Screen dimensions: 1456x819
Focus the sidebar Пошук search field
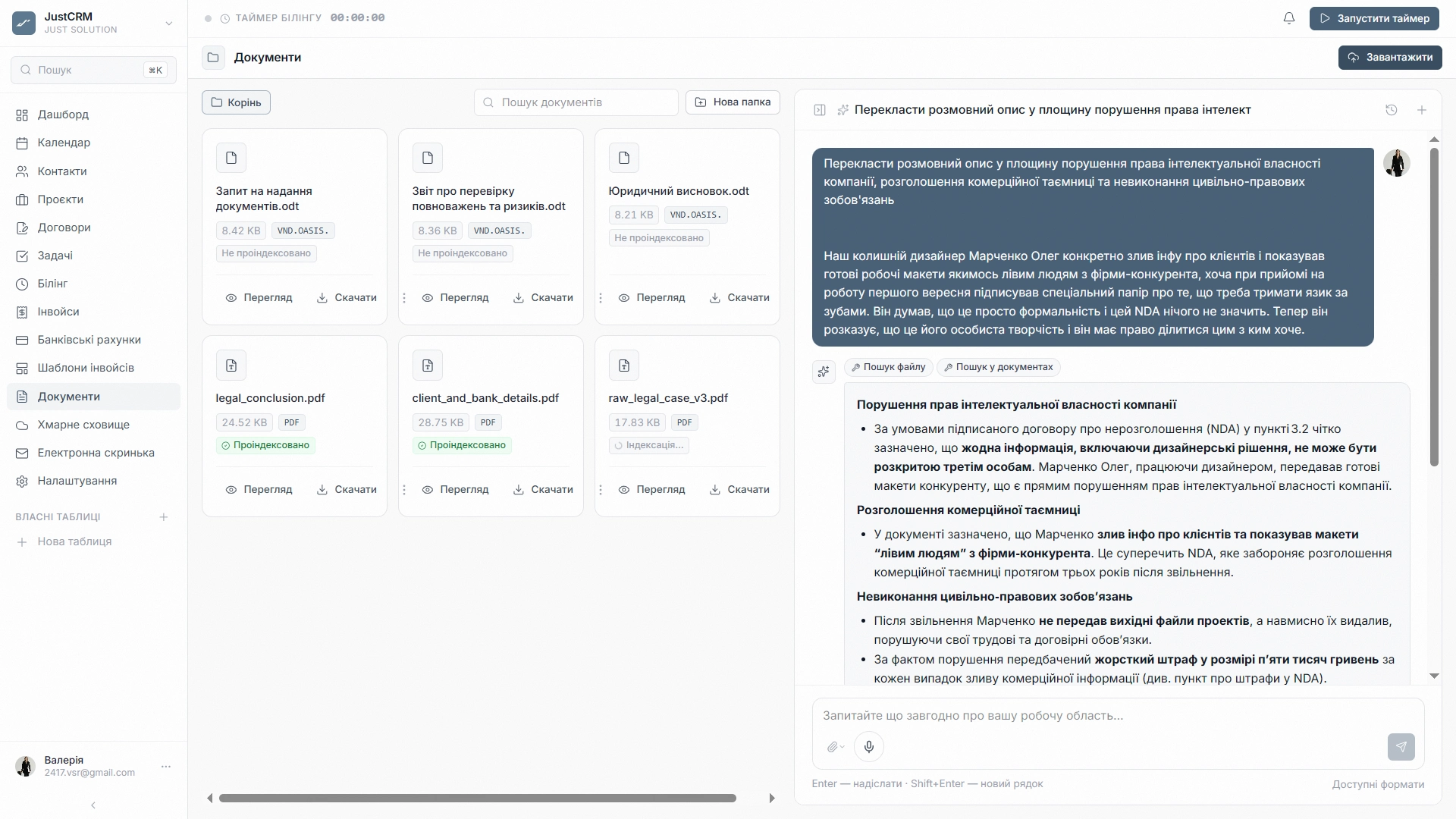[x=94, y=70]
